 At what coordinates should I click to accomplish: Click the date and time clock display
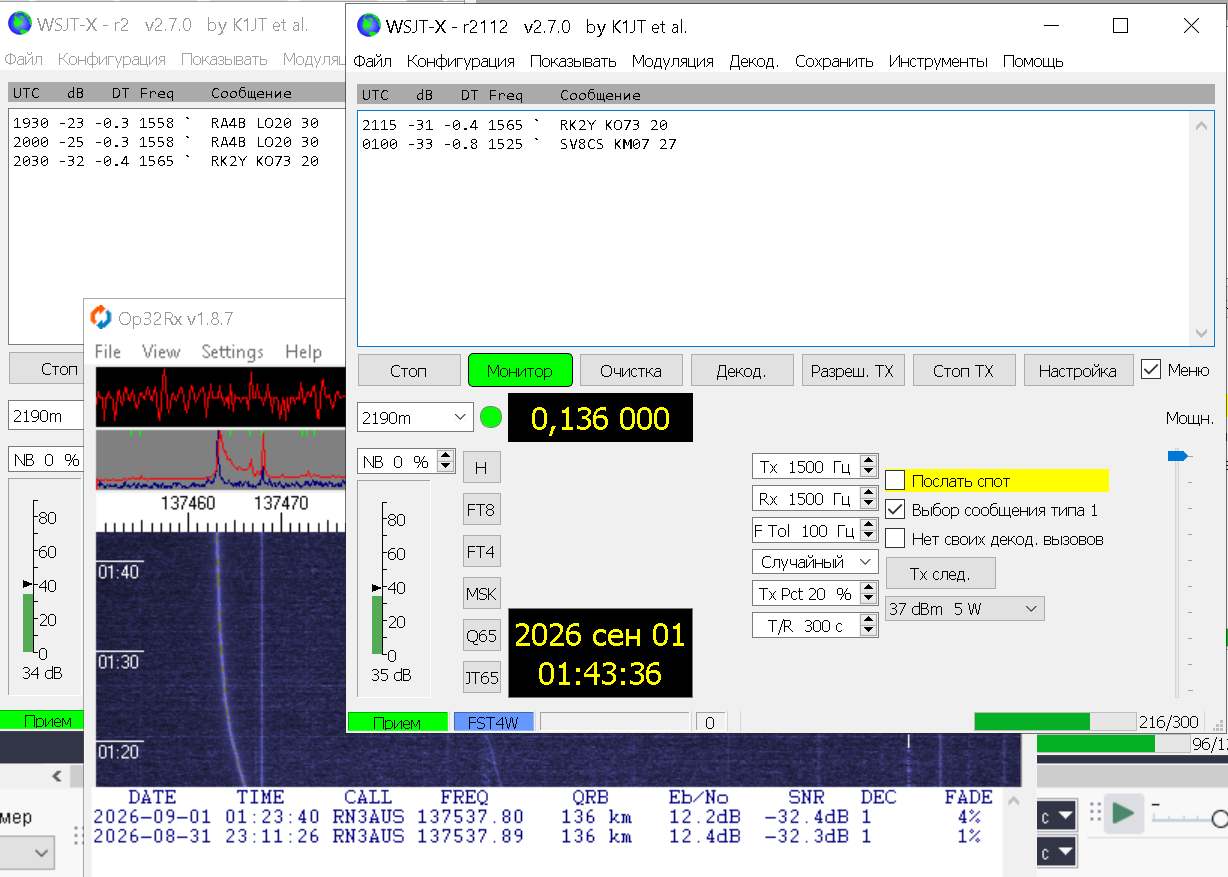point(600,653)
